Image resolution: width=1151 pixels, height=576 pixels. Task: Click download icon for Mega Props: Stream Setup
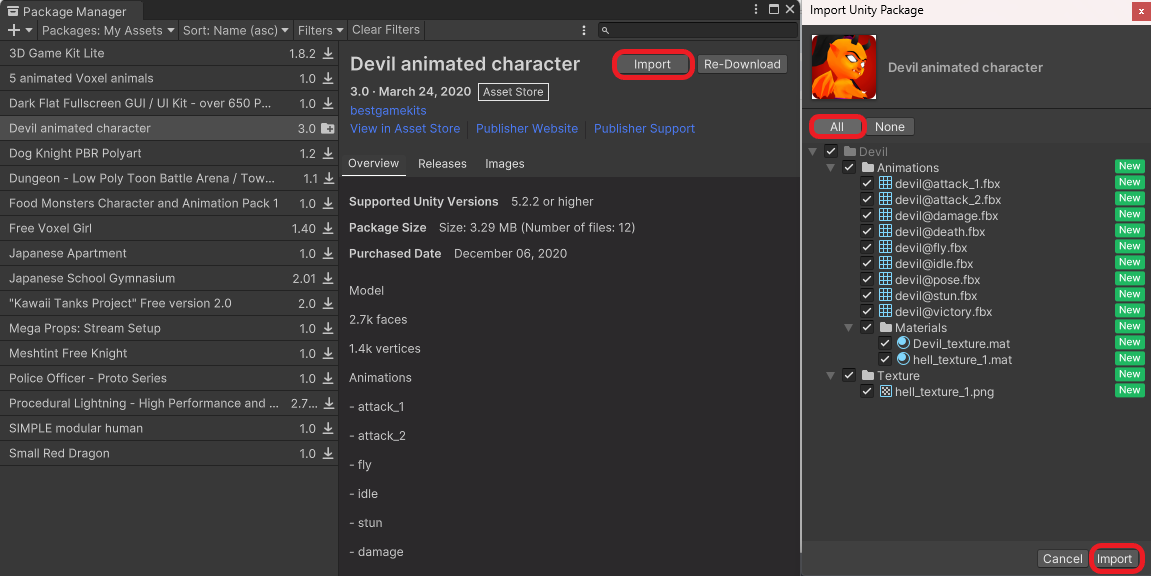328,328
